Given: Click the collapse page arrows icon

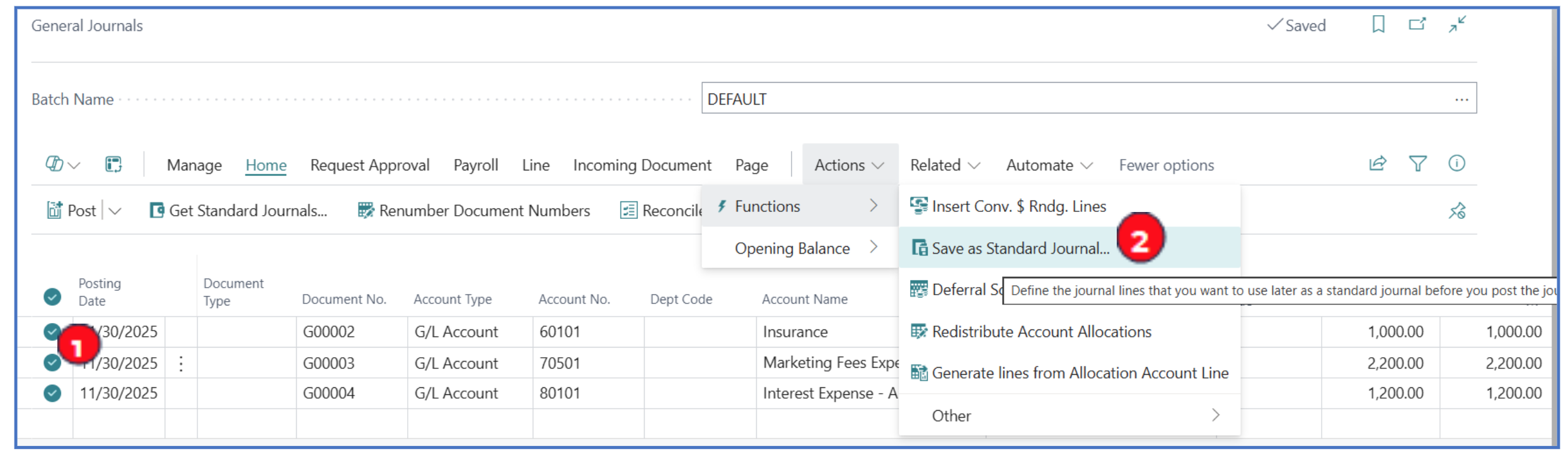Looking at the screenshot, I should point(1457,25).
